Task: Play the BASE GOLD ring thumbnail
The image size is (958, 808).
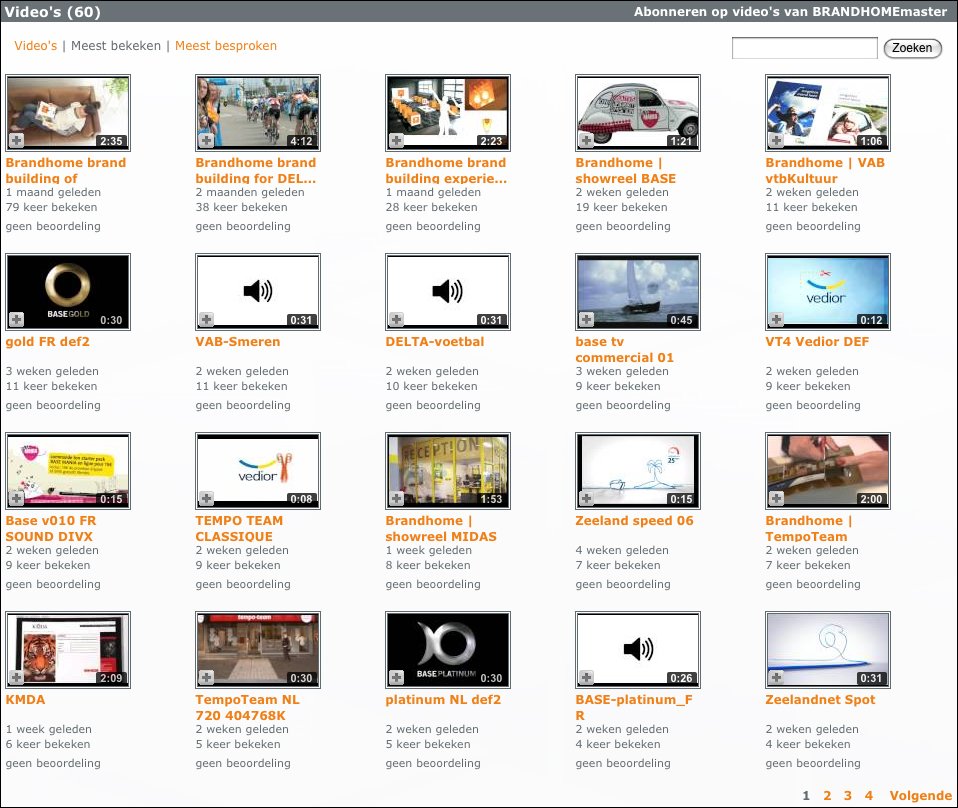Action: coord(68,292)
